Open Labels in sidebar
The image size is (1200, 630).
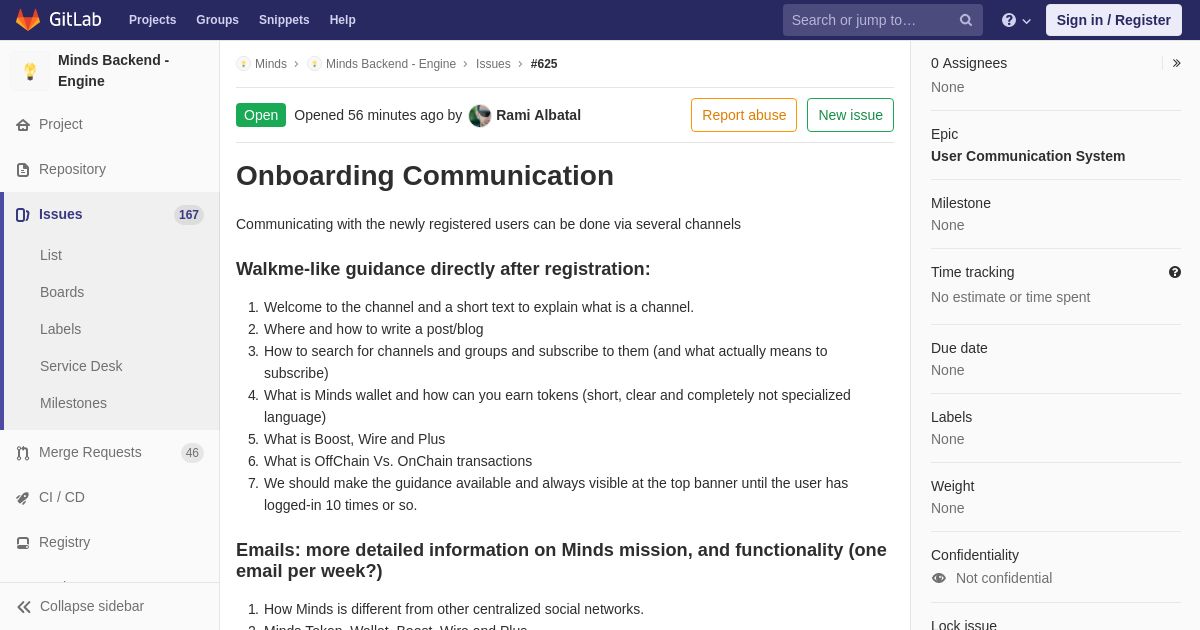[x=60, y=329]
